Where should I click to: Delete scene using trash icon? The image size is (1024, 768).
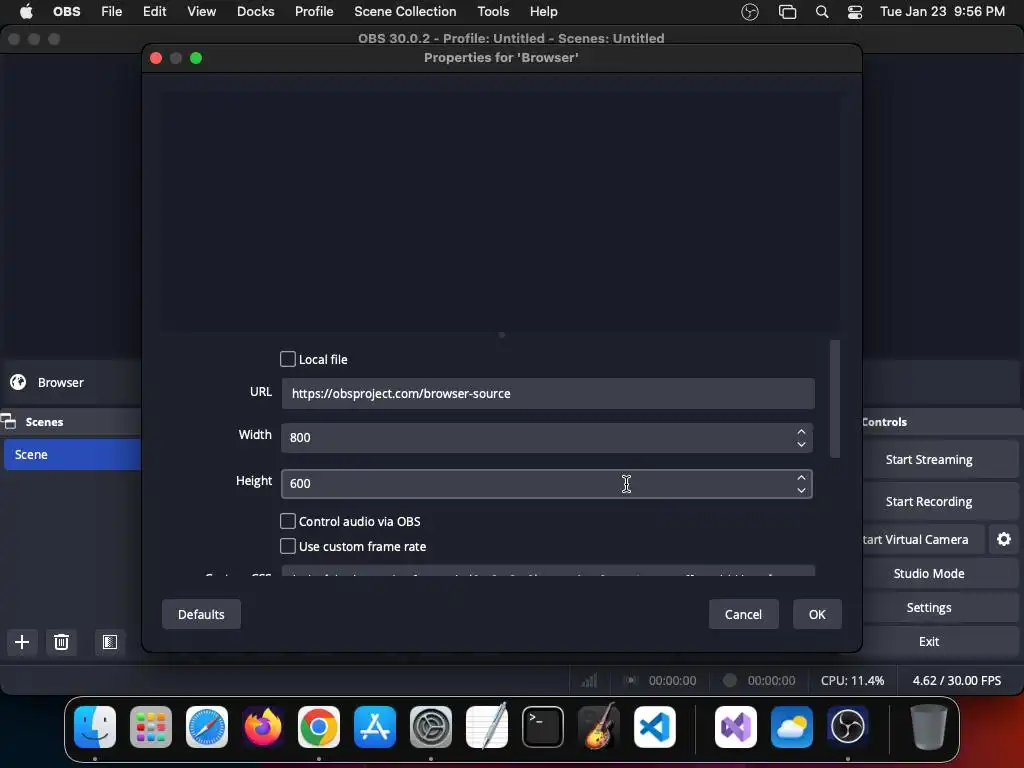tap(61, 642)
